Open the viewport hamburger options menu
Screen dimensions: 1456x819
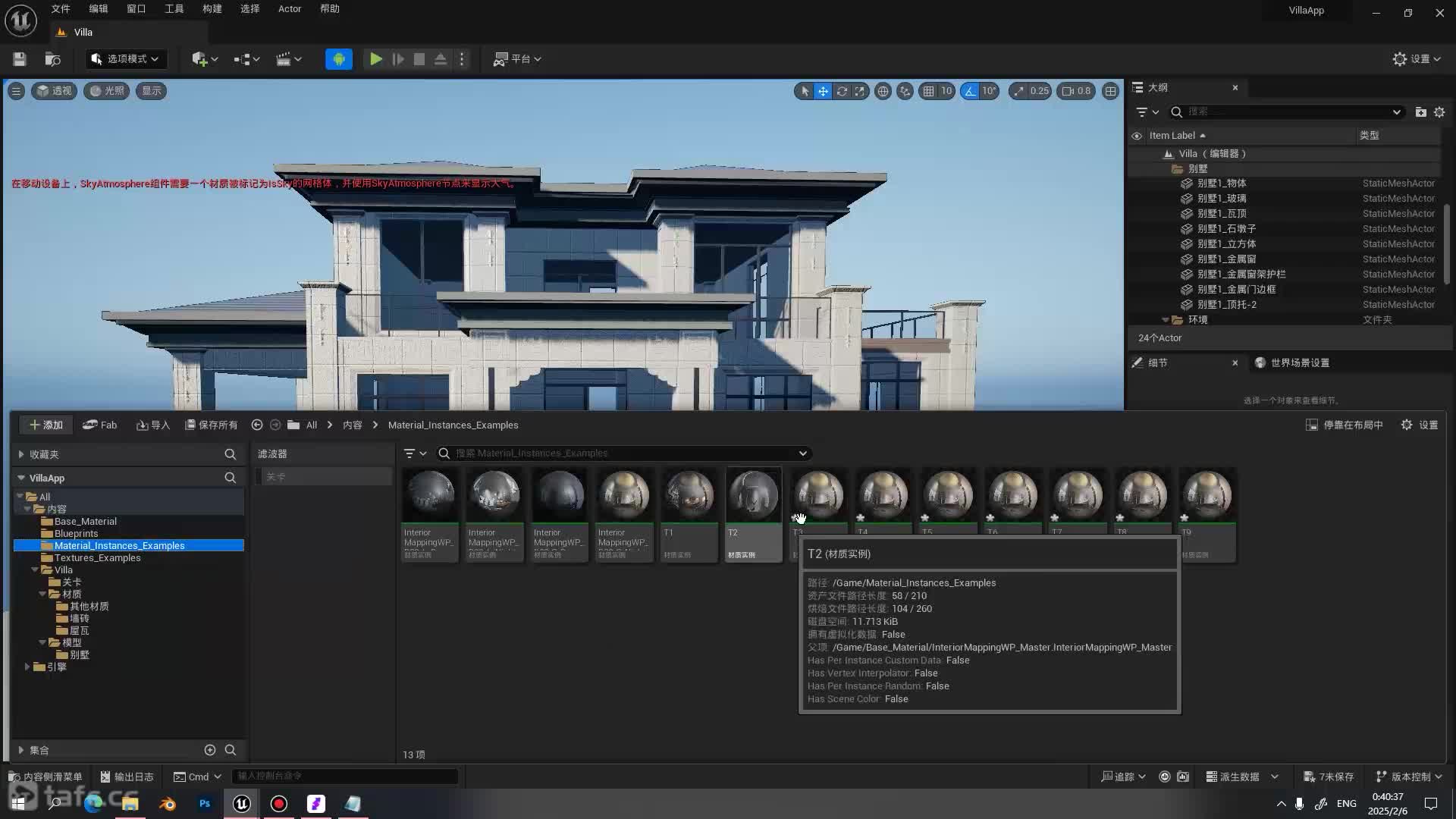(16, 91)
